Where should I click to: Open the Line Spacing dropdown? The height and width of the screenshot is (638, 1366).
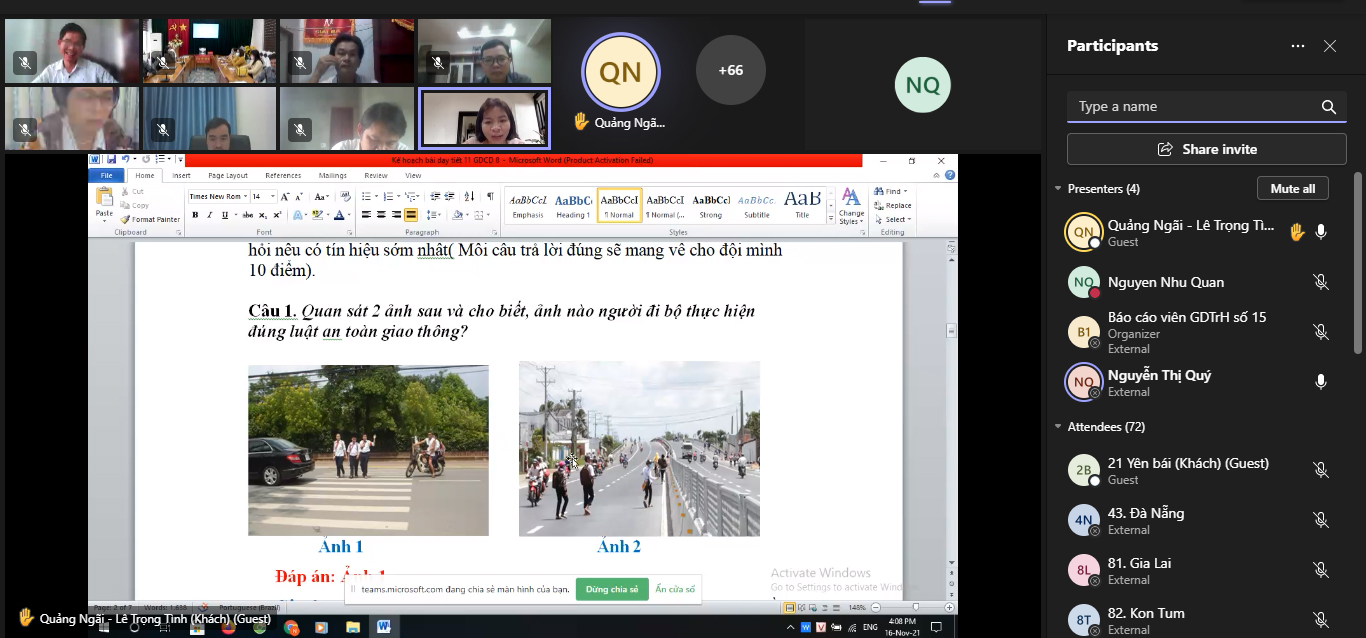point(437,215)
